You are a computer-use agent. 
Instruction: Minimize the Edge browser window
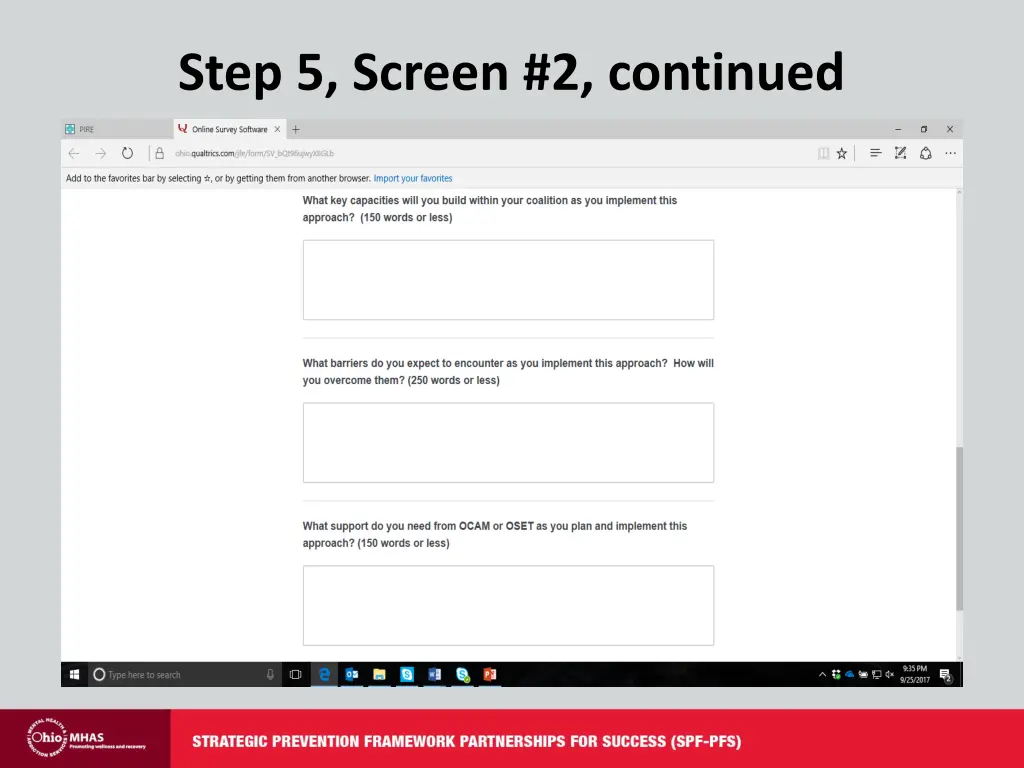(898, 129)
